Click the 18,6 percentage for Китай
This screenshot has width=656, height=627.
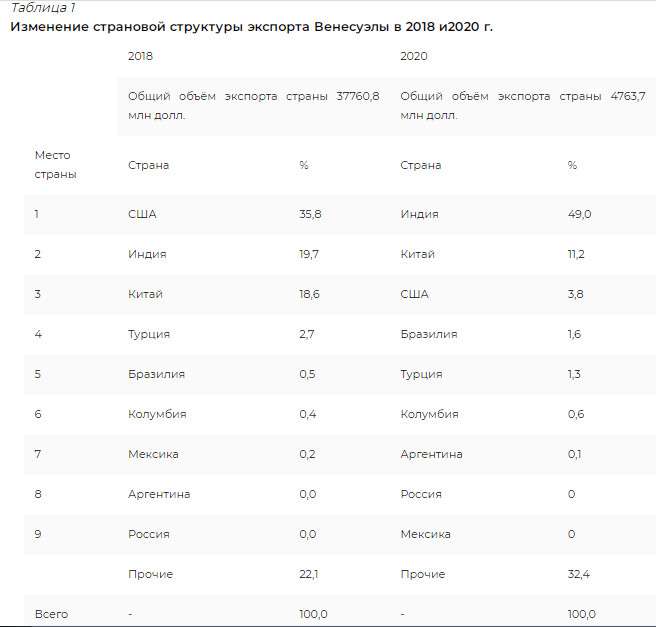point(309,294)
